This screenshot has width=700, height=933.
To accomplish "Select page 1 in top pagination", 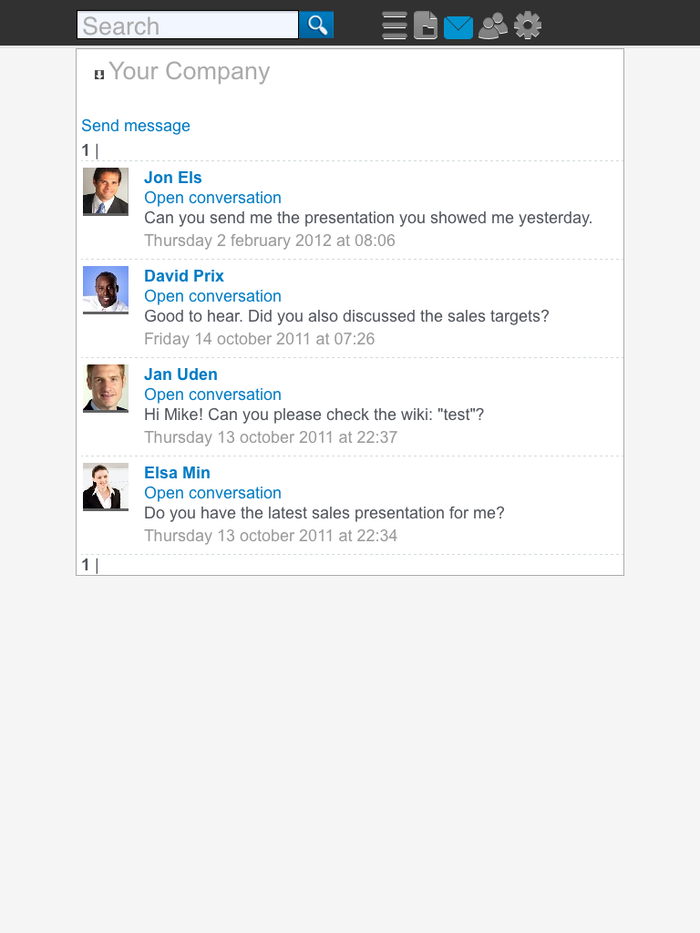I will 86,150.
